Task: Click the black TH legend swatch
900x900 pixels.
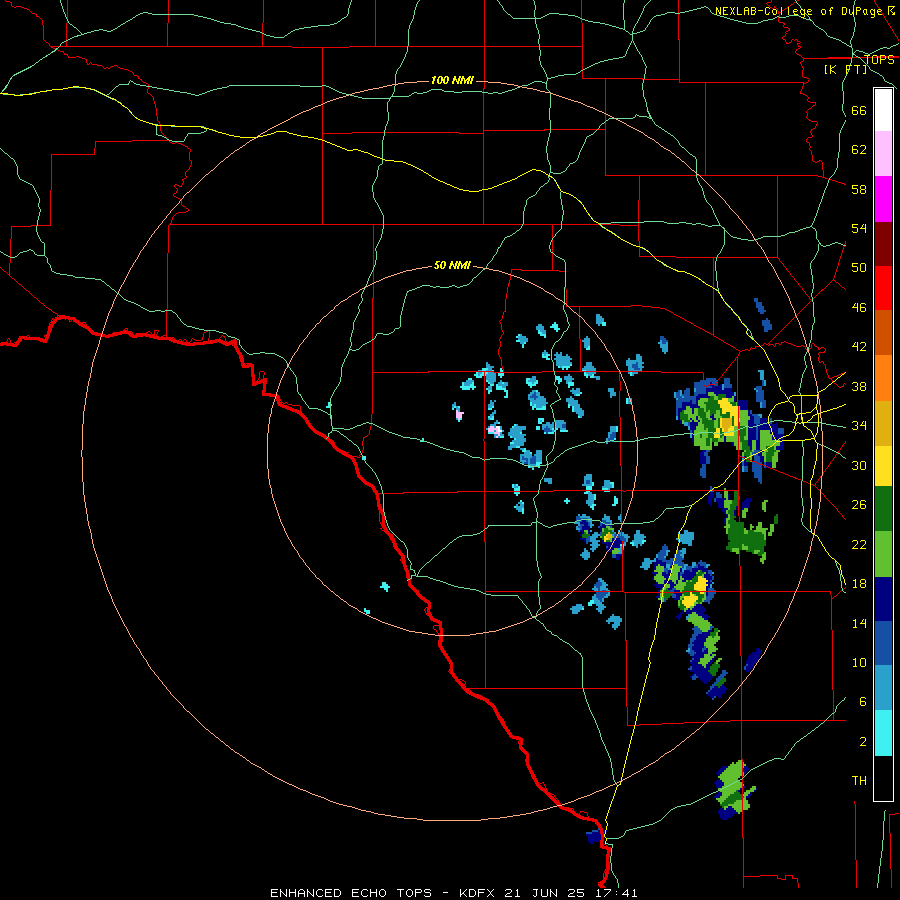Action: click(883, 778)
